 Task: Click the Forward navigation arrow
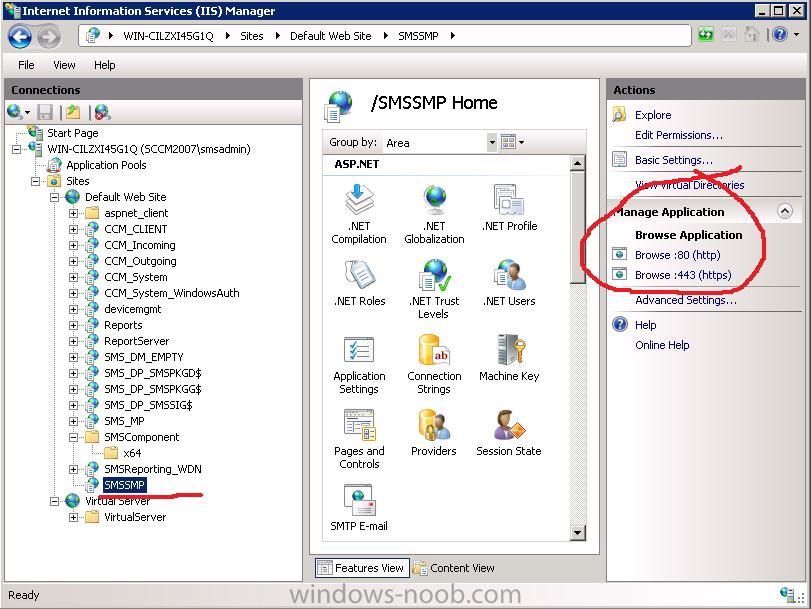[x=49, y=37]
